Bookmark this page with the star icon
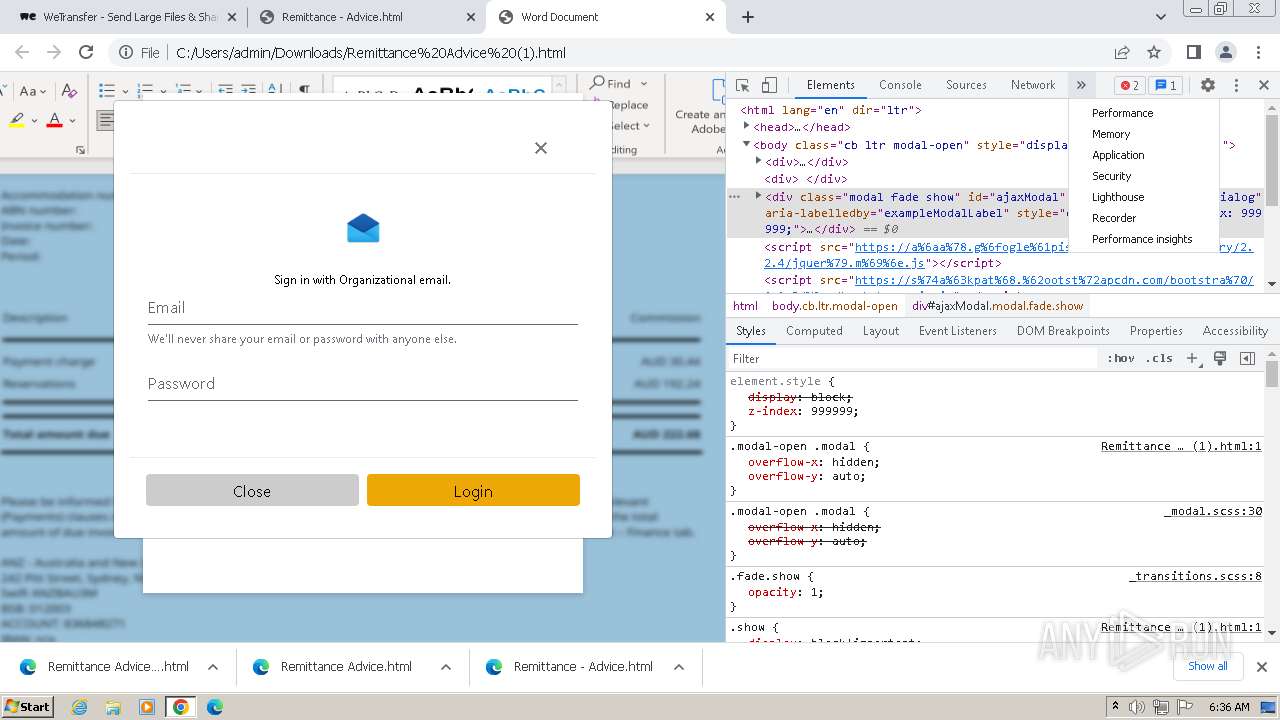1280x720 pixels. [1154, 52]
